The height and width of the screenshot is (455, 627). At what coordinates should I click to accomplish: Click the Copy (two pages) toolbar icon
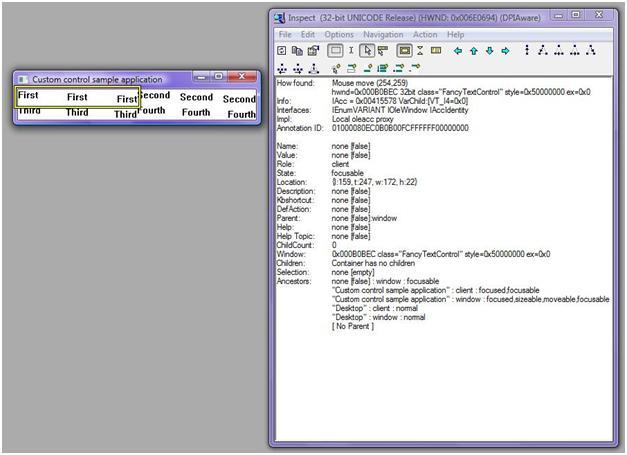click(297, 51)
